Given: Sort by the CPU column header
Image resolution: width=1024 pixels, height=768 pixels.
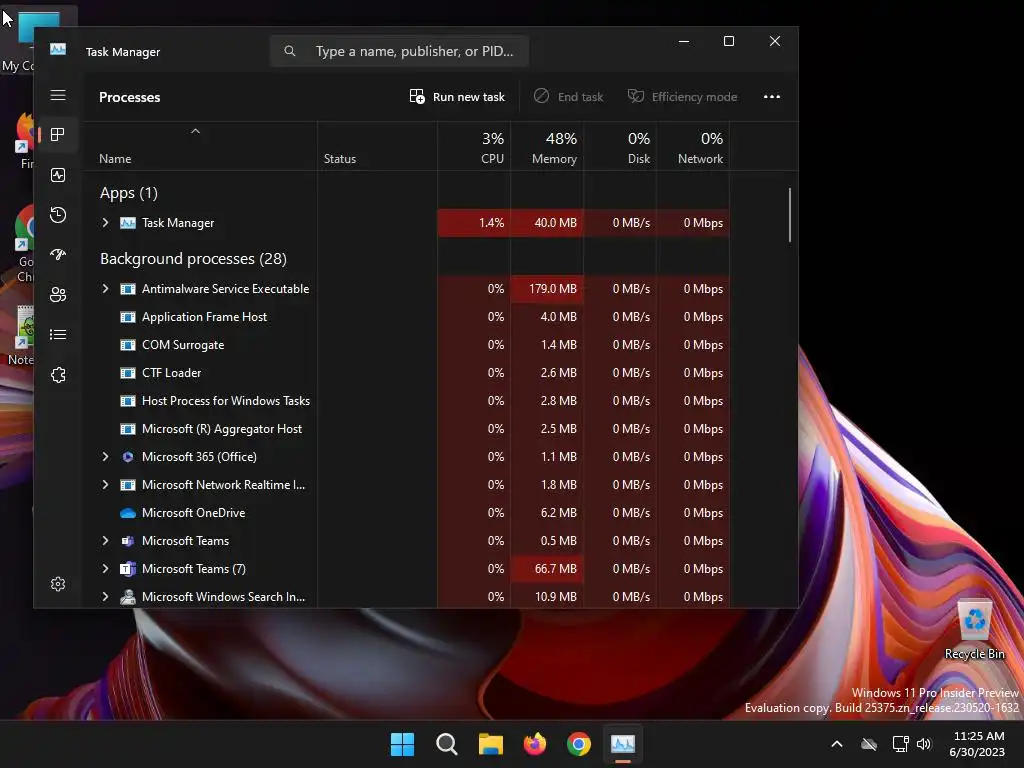Looking at the screenshot, I should (x=474, y=148).
